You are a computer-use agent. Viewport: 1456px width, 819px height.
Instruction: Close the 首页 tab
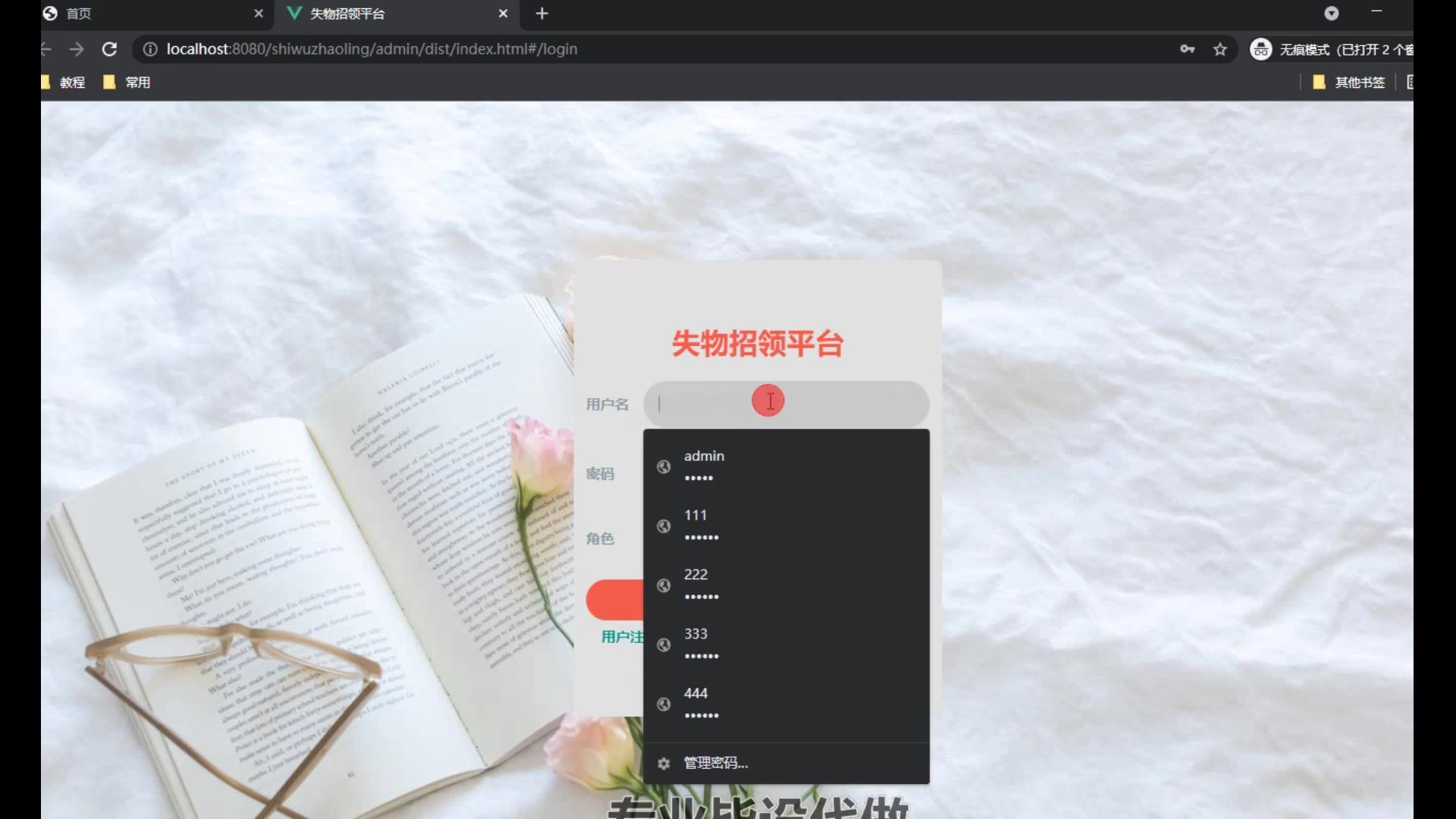click(x=259, y=14)
